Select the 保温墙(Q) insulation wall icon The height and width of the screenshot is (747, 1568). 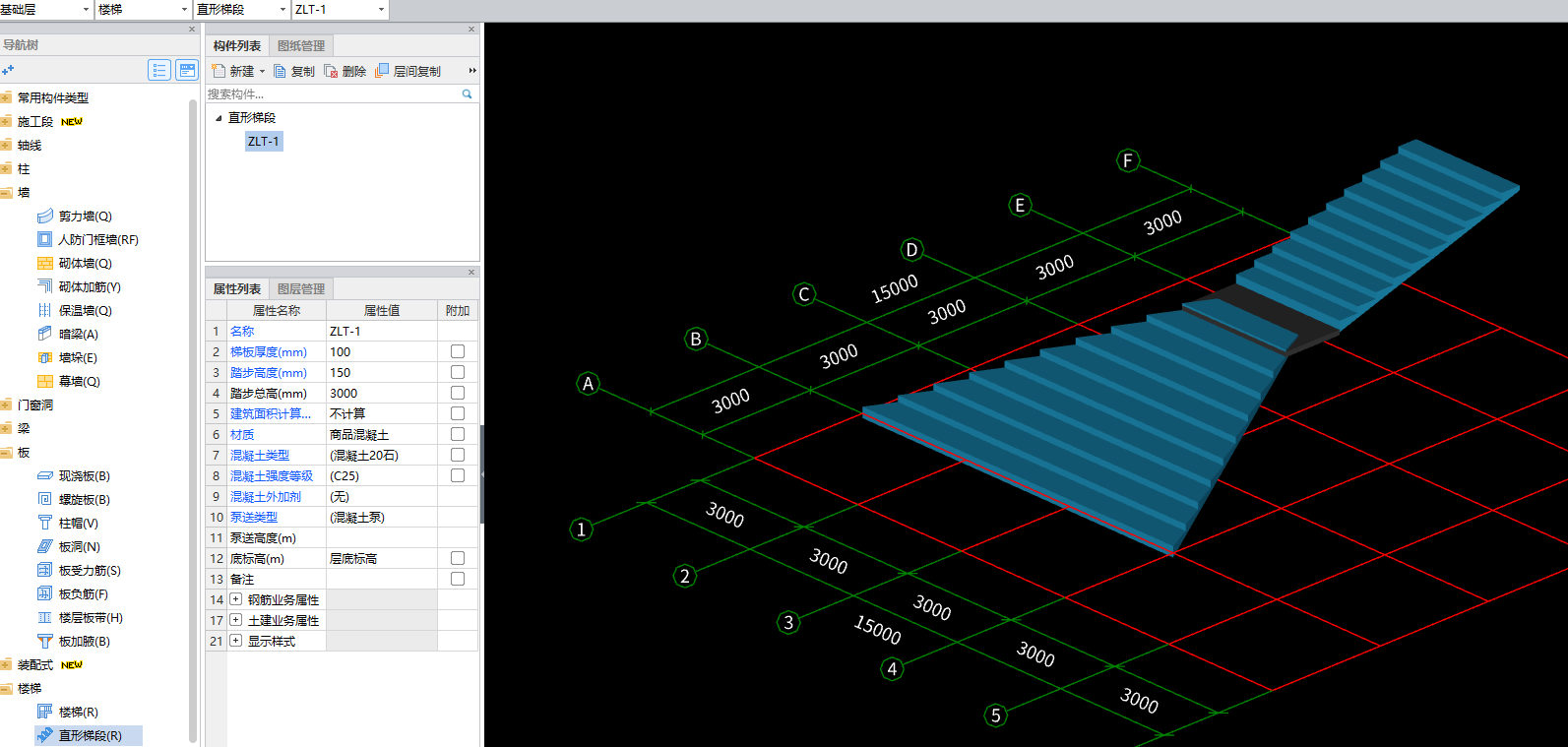pyautogui.click(x=44, y=310)
